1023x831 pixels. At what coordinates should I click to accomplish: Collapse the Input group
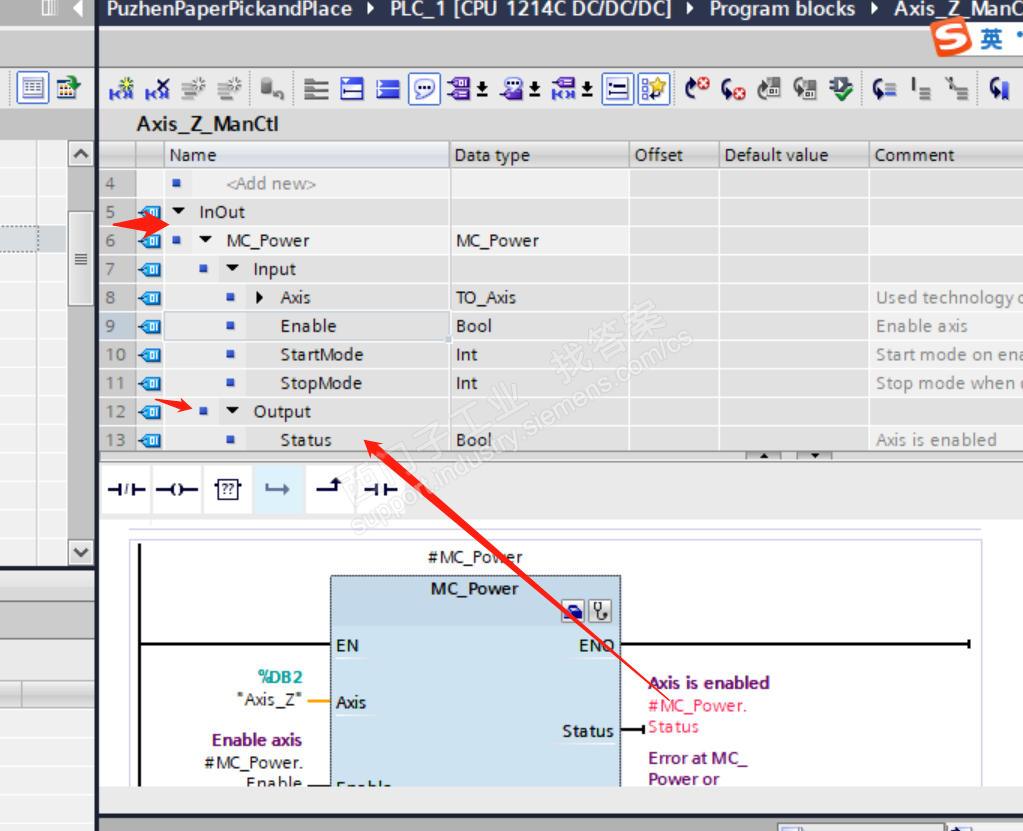(x=232, y=268)
